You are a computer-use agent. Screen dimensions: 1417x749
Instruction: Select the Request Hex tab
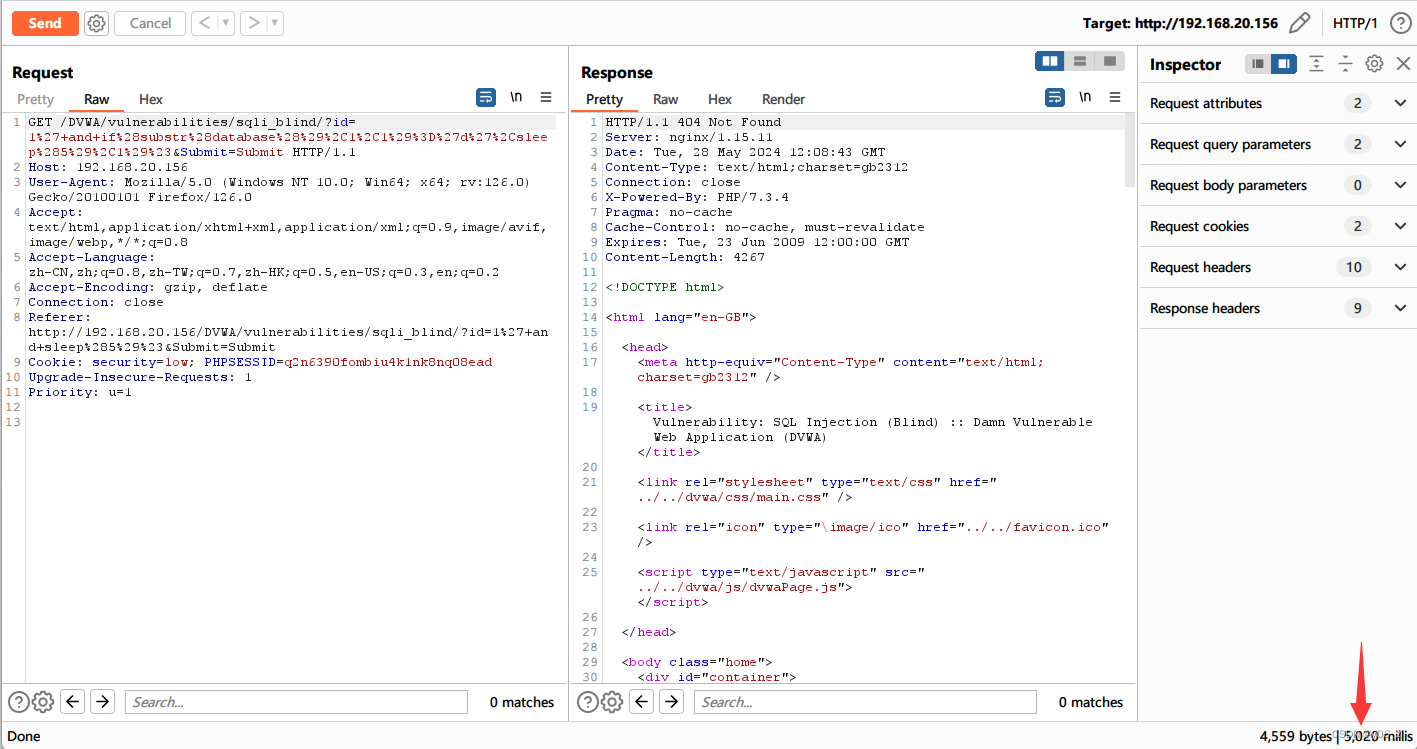coord(151,99)
